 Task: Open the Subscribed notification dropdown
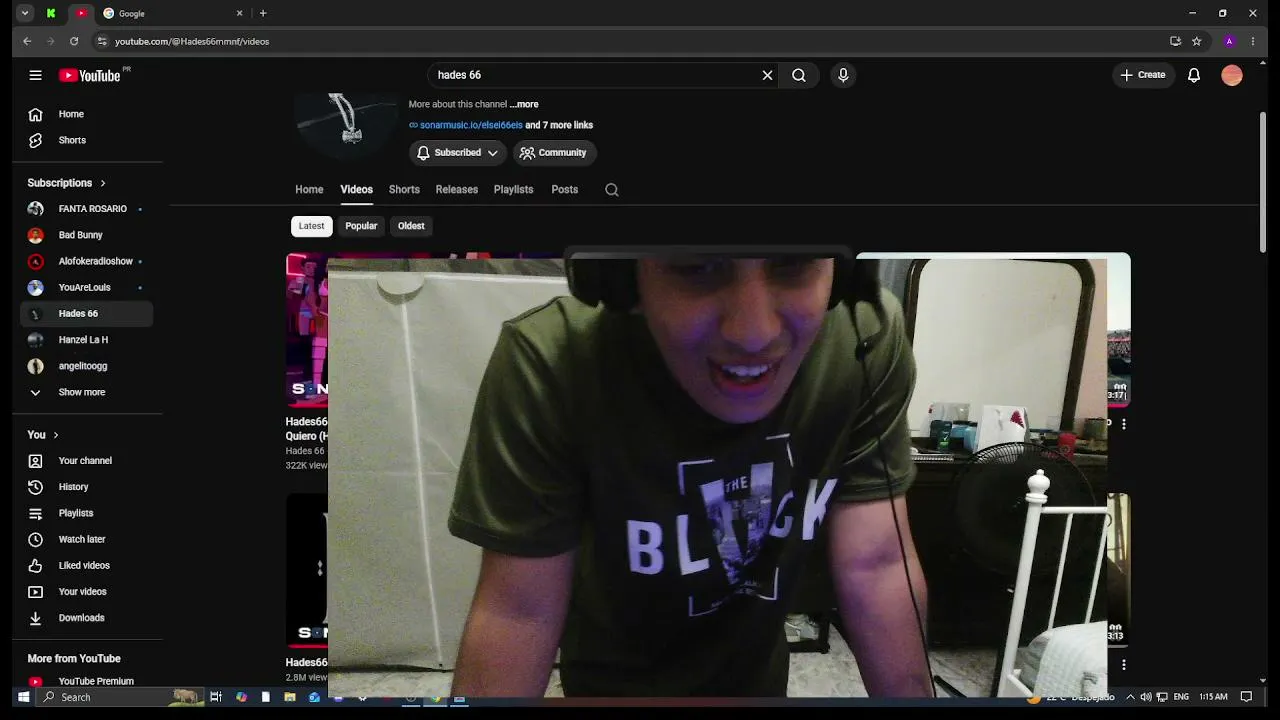[x=458, y=153]
